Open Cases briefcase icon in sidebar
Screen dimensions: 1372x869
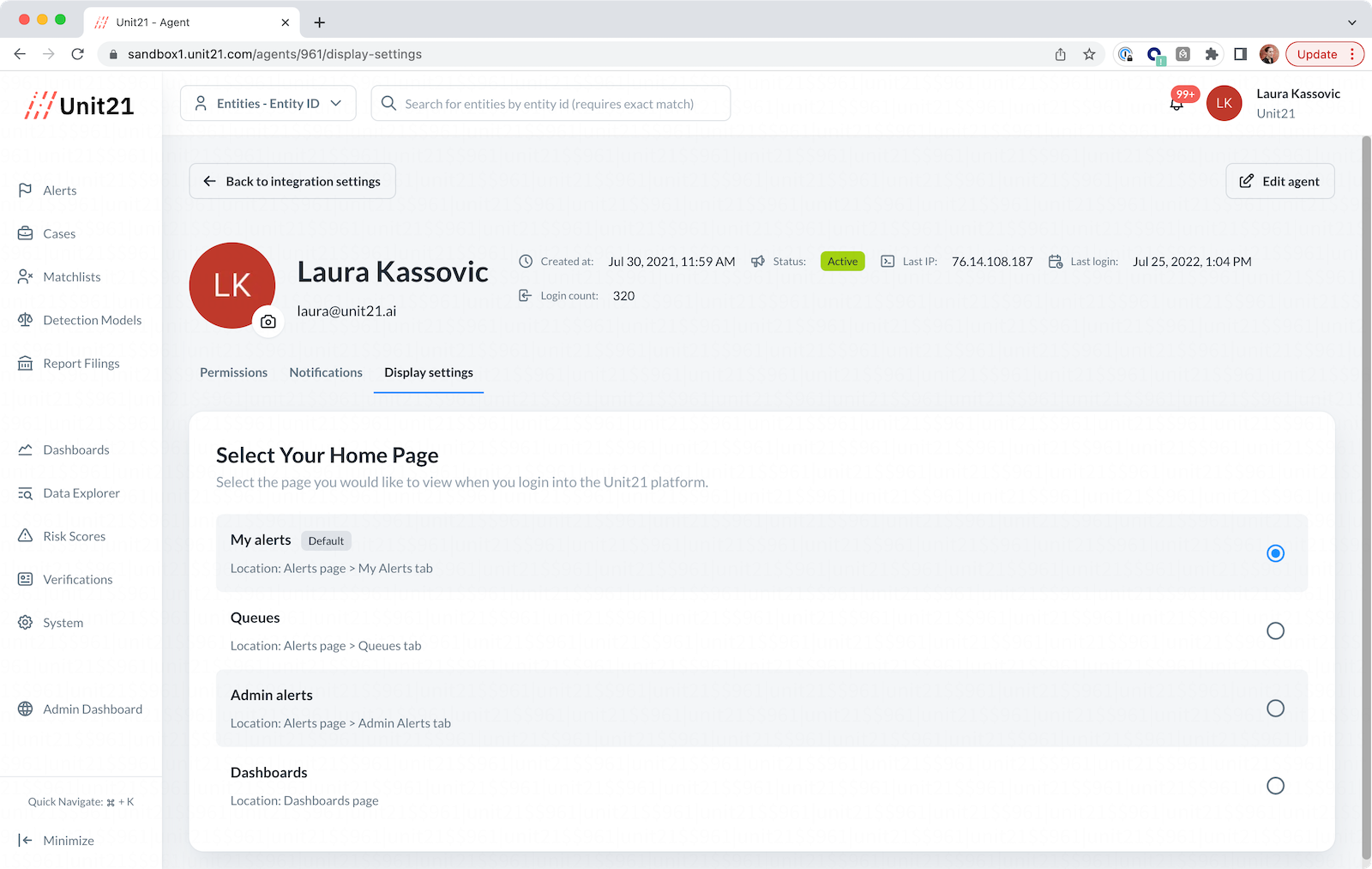coord(26,233)
